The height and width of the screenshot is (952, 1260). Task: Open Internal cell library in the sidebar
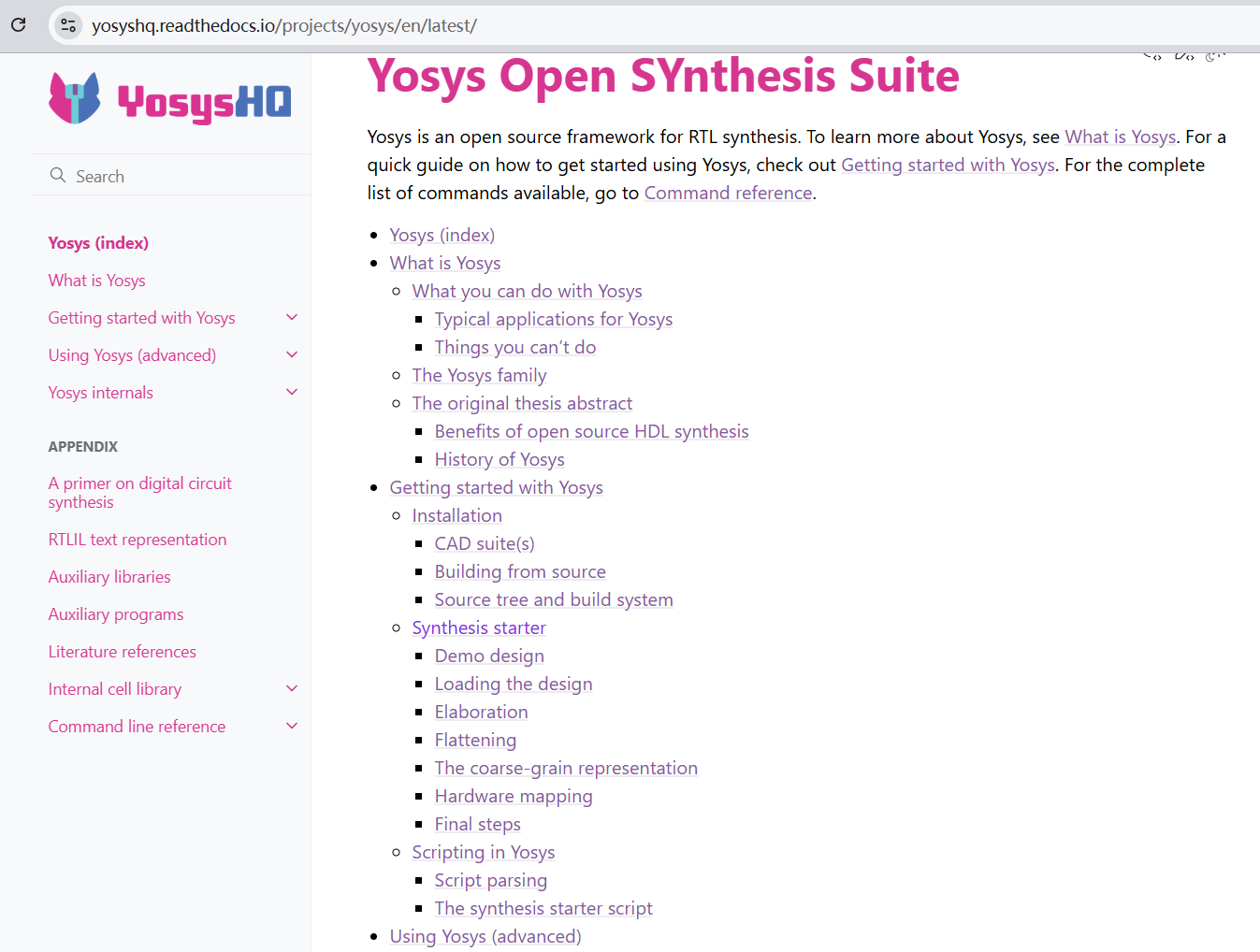point(115,689)
